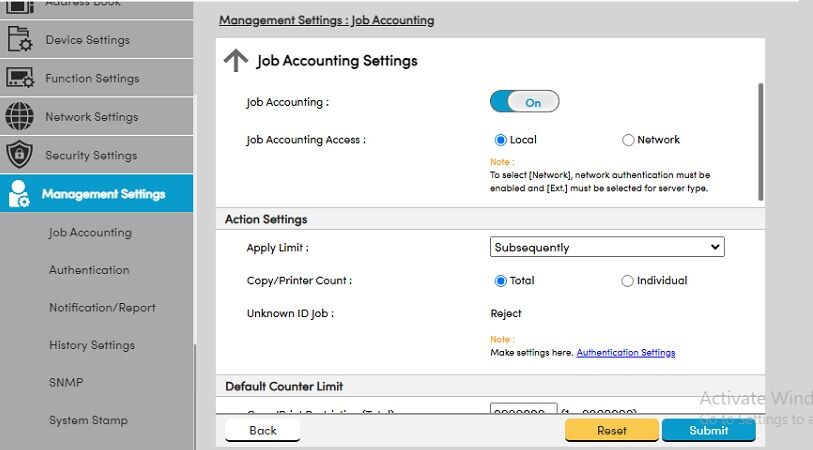The height and width of the screenshot is (450, 813).
Task: Select Network for Job Accounting Access
Action: (628, 140)
